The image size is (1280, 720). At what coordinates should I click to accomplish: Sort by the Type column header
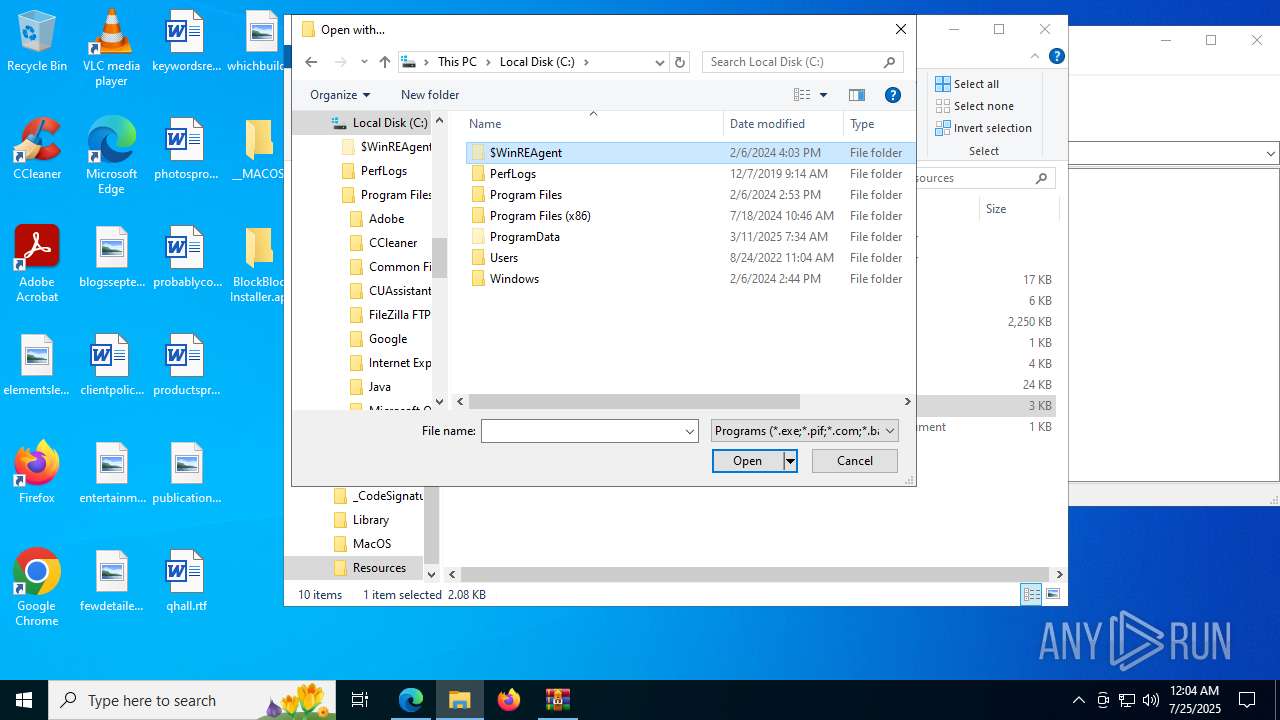(878, 124)
